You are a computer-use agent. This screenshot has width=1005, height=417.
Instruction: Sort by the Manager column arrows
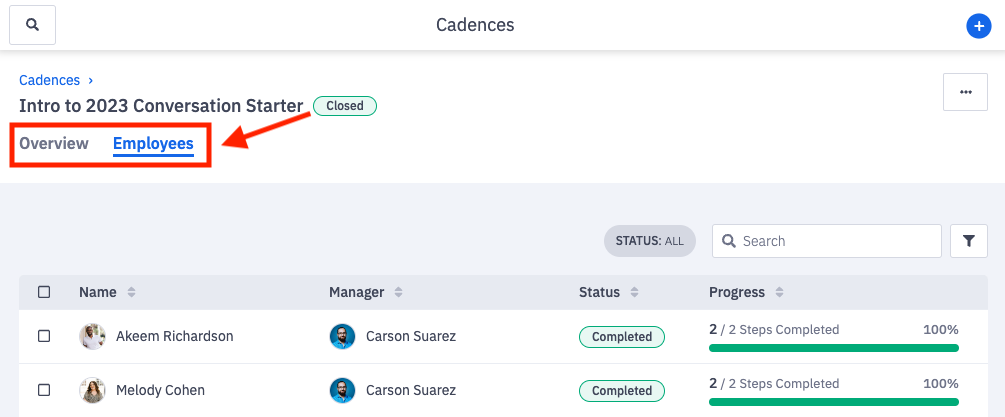[398, 292]
